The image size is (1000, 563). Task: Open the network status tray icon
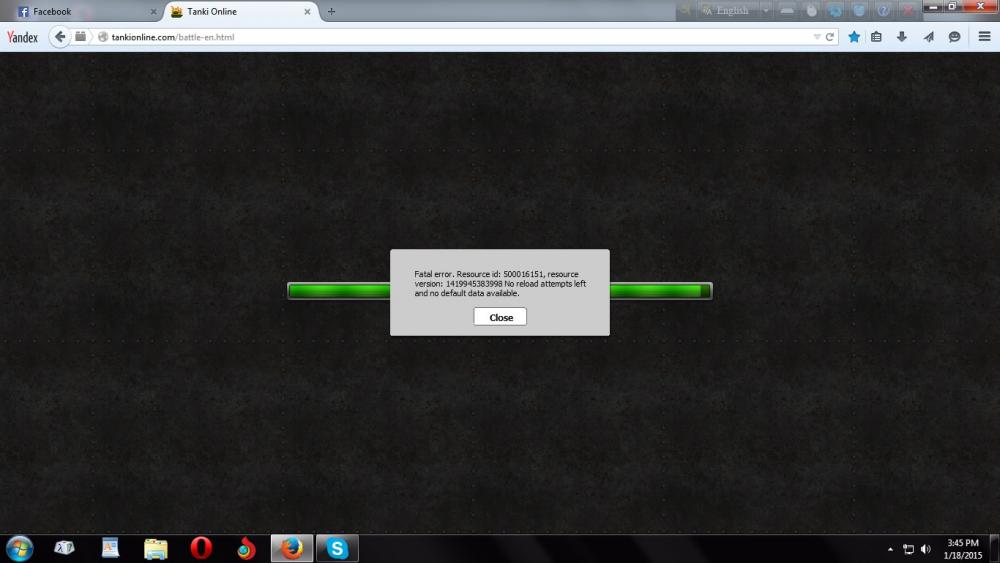909,549
